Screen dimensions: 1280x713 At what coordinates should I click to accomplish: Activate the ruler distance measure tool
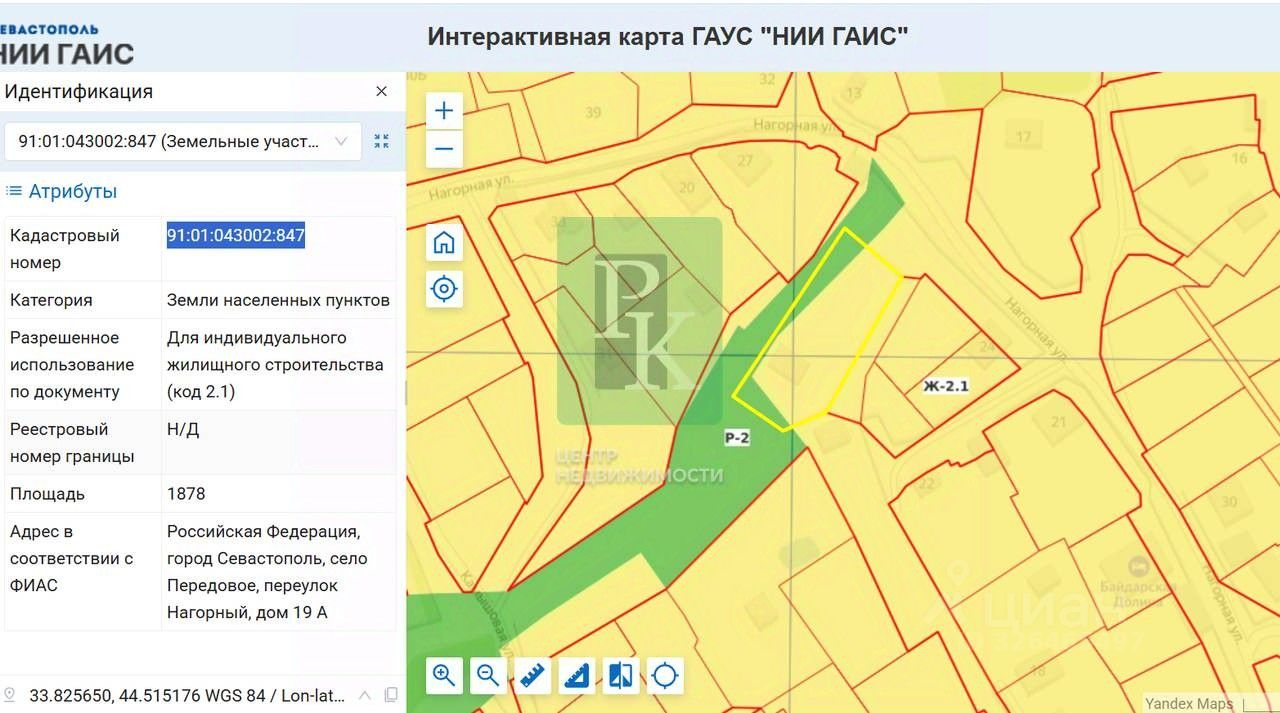point(532,675)
